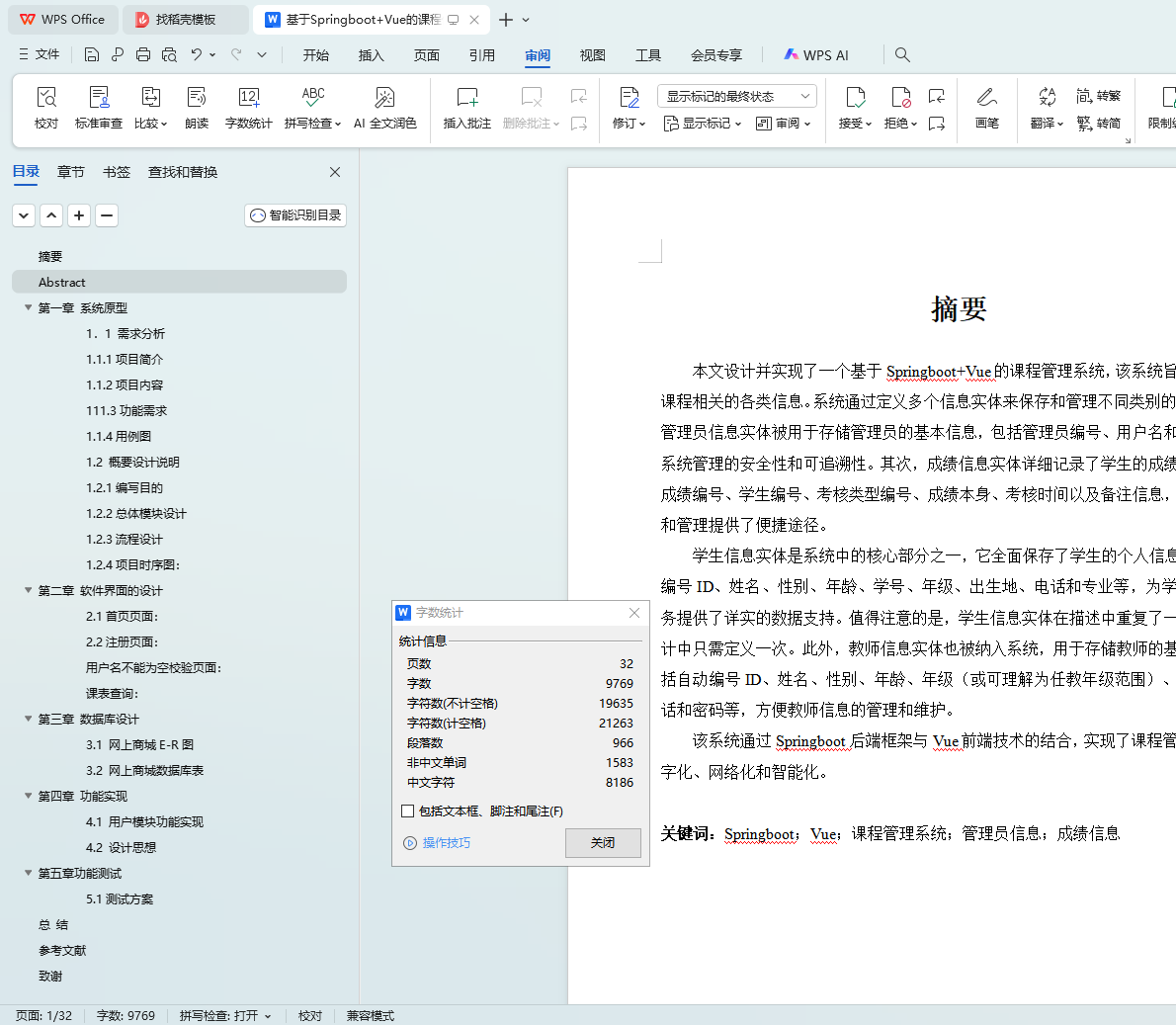Expand 拼写检查 dropdown arrow

pos(338,124)
